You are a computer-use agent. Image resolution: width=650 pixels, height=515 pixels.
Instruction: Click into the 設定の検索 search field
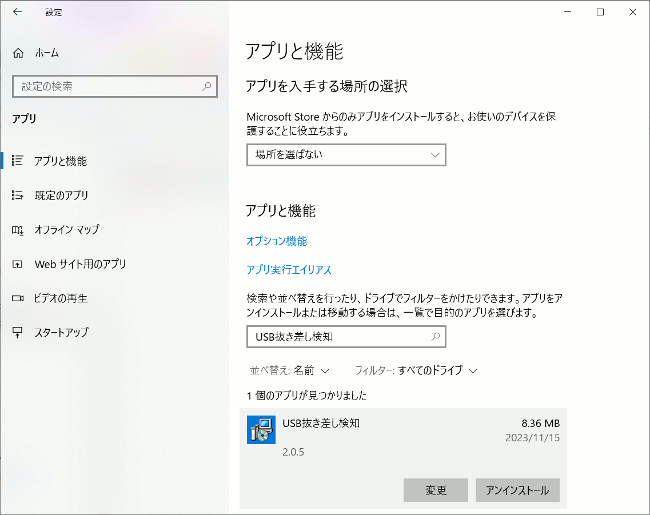pos(105,86)
